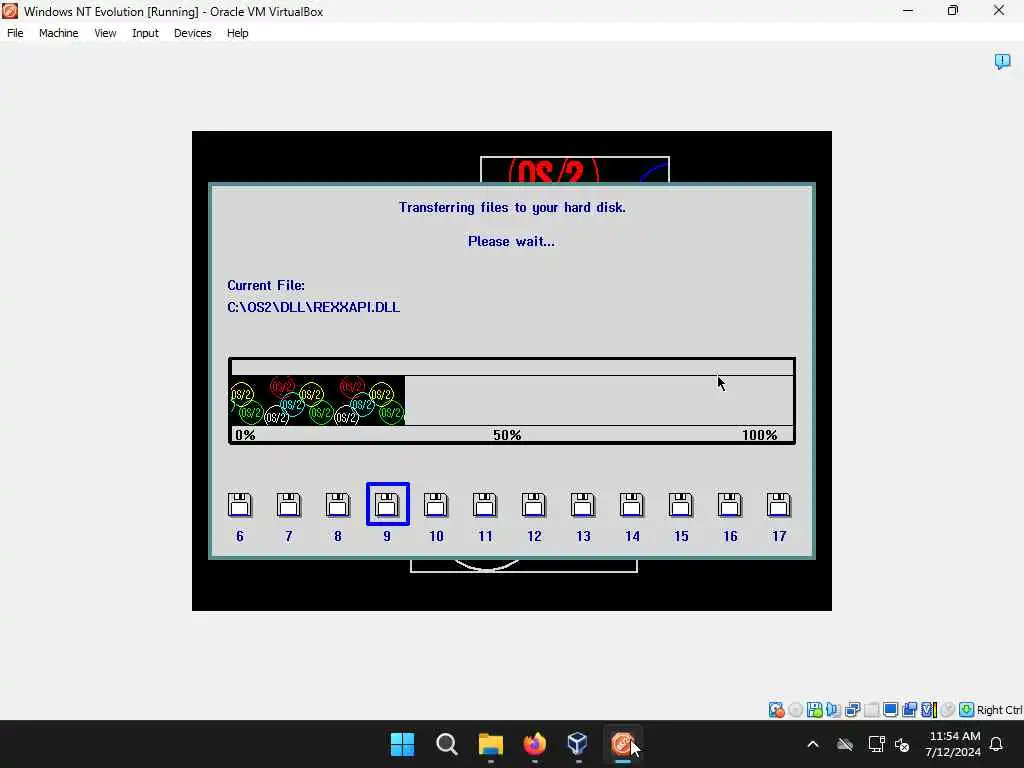1024x768 pixels.
Task: Open the Input menu
Action: click(145, 33)
